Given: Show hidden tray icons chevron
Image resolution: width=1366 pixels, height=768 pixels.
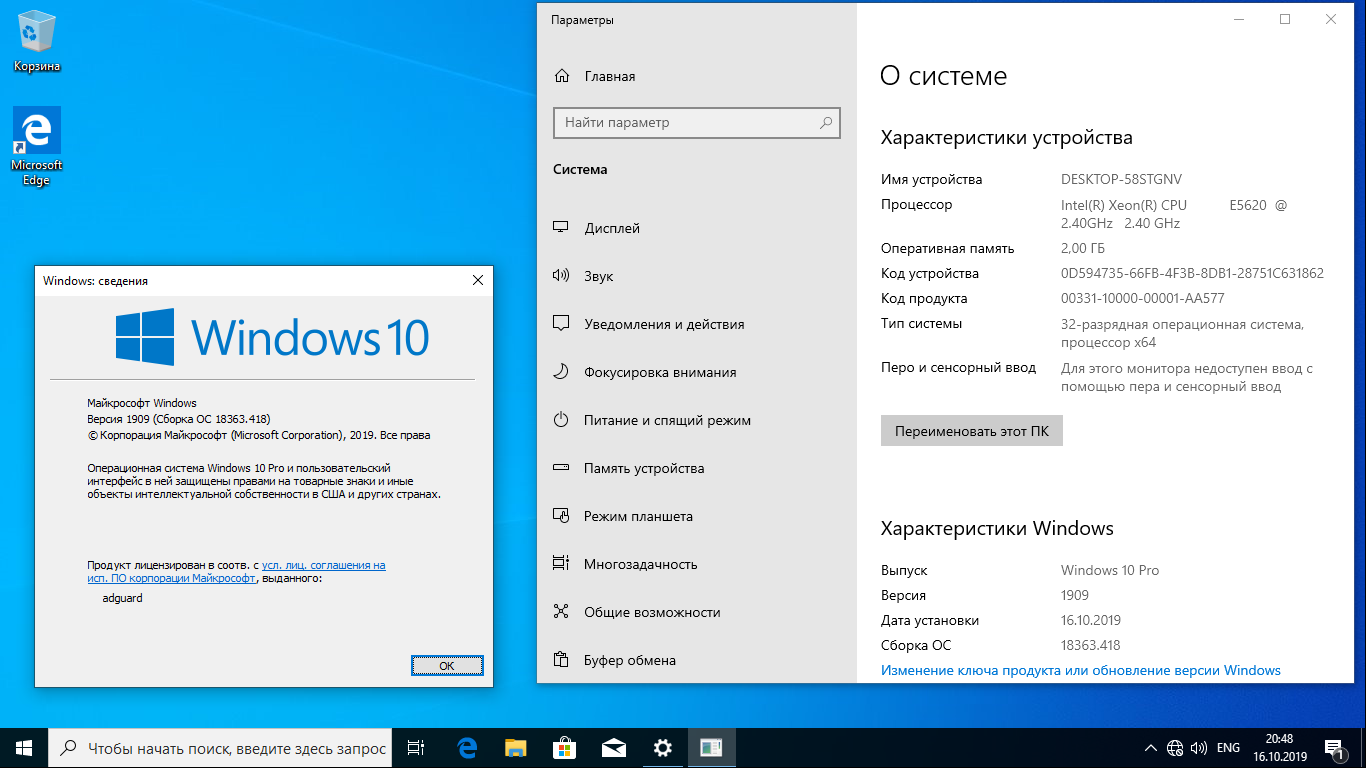Looking at the screenshot, I should pos(1150,747).
